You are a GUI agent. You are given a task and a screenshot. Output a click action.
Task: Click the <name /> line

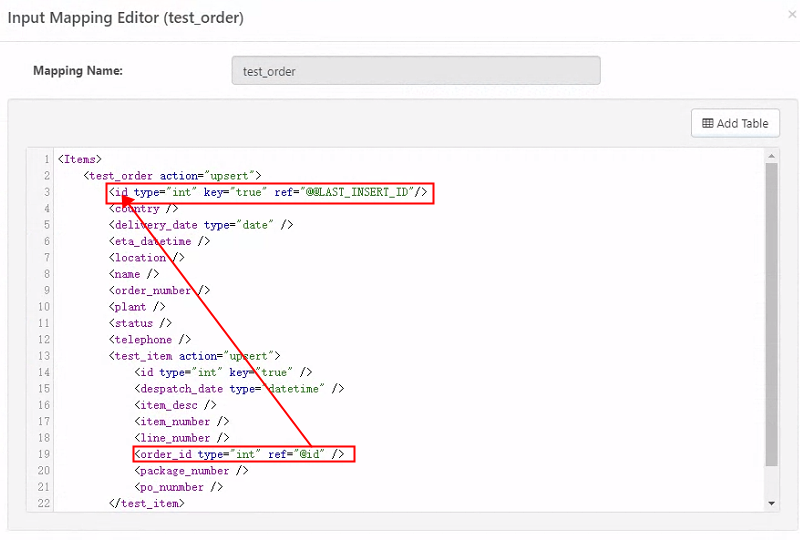[x=134, y=274]
